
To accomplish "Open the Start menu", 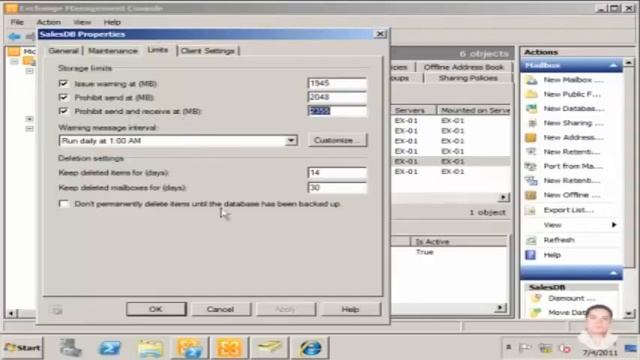I will pyautogui.click(x=22, y=348).
